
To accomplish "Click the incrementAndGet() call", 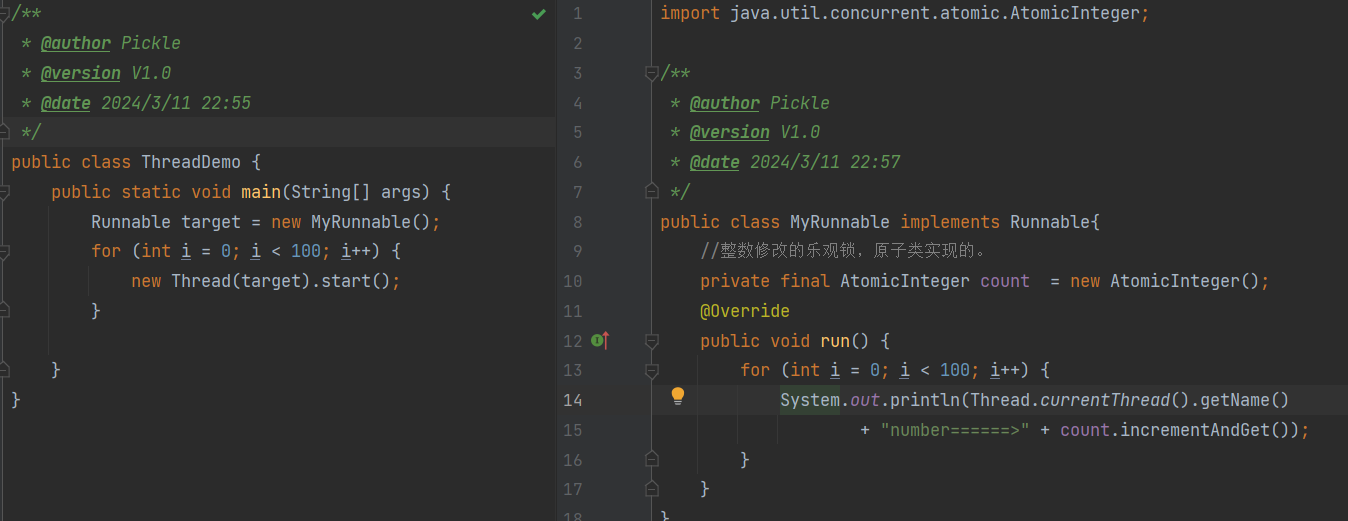I will pos(1210,430).
